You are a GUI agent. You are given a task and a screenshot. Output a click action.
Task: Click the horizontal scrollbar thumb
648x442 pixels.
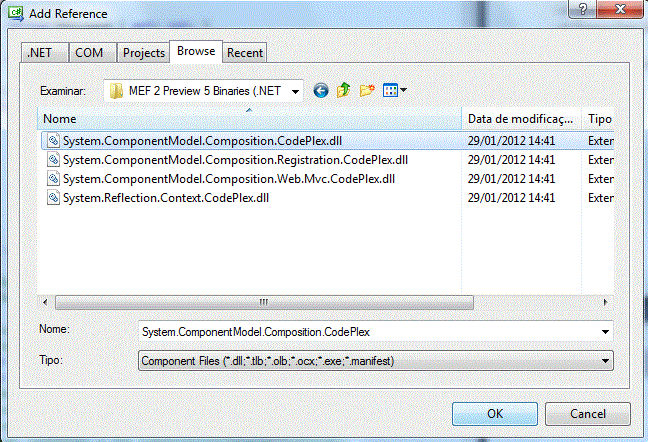click(x=264, y=302)
